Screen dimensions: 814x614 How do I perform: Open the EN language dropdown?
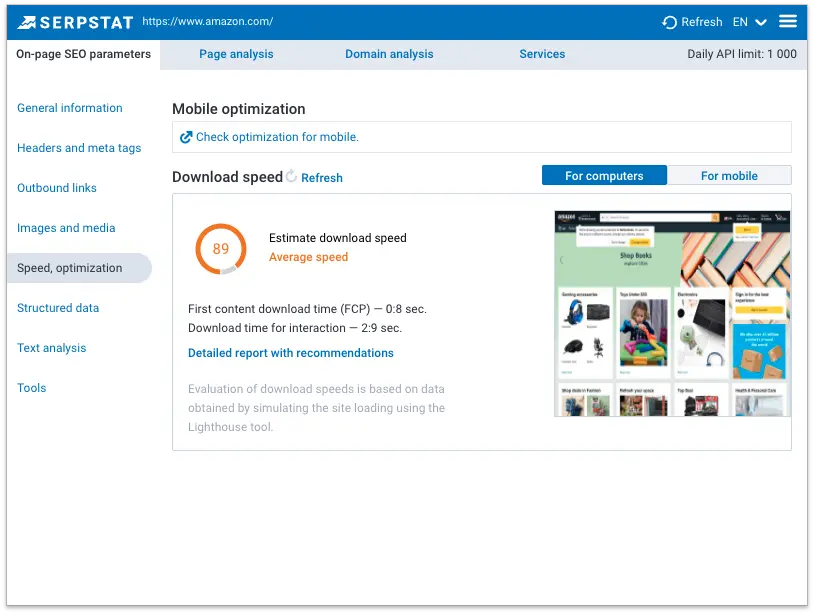click(x=747, y=21)
